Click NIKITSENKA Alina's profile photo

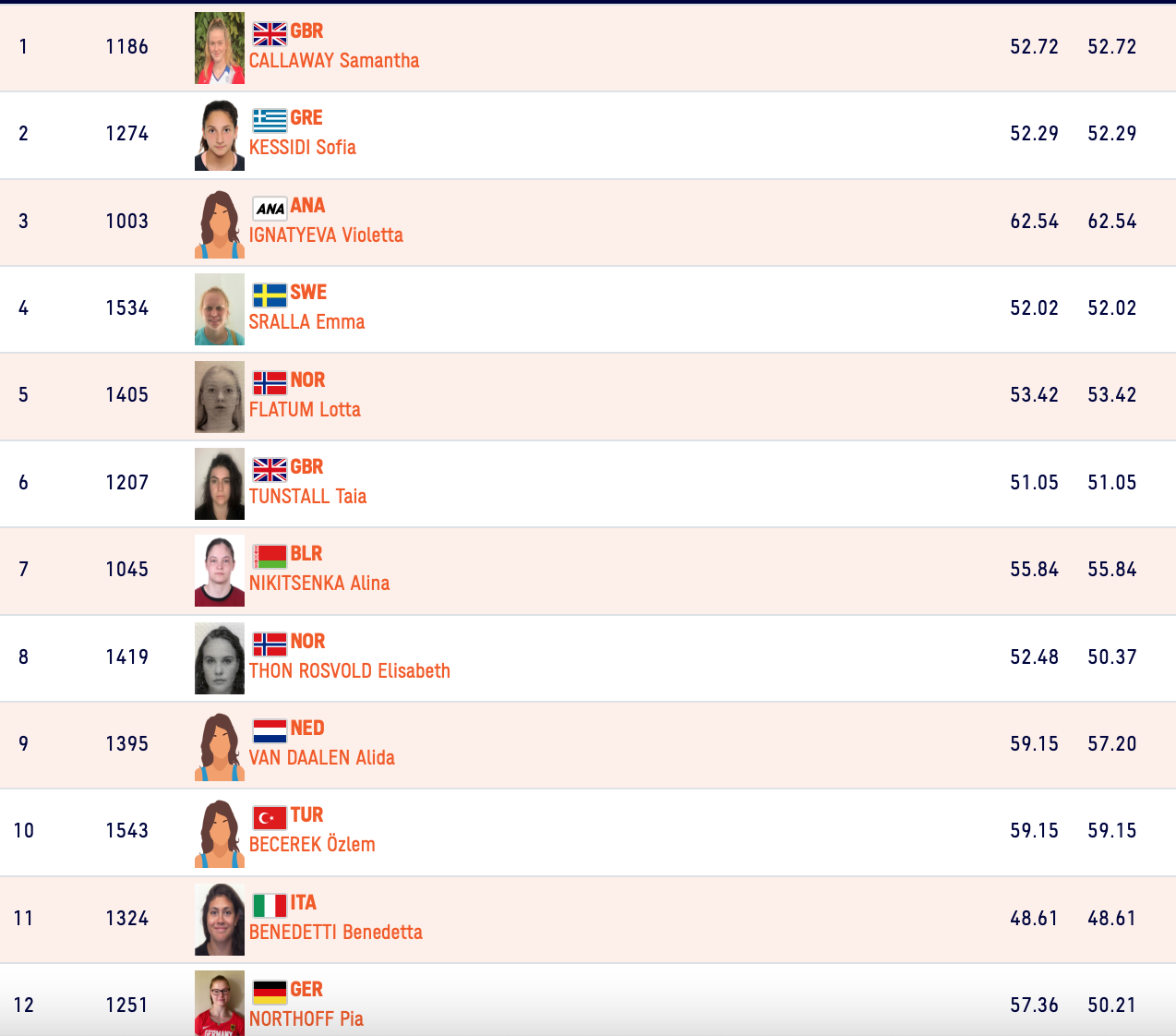coord(220,571)
